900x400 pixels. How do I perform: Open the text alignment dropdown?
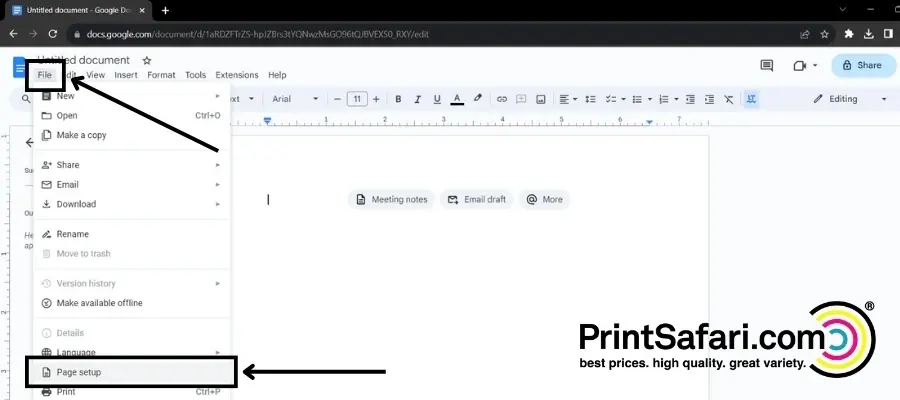point(568,99)
